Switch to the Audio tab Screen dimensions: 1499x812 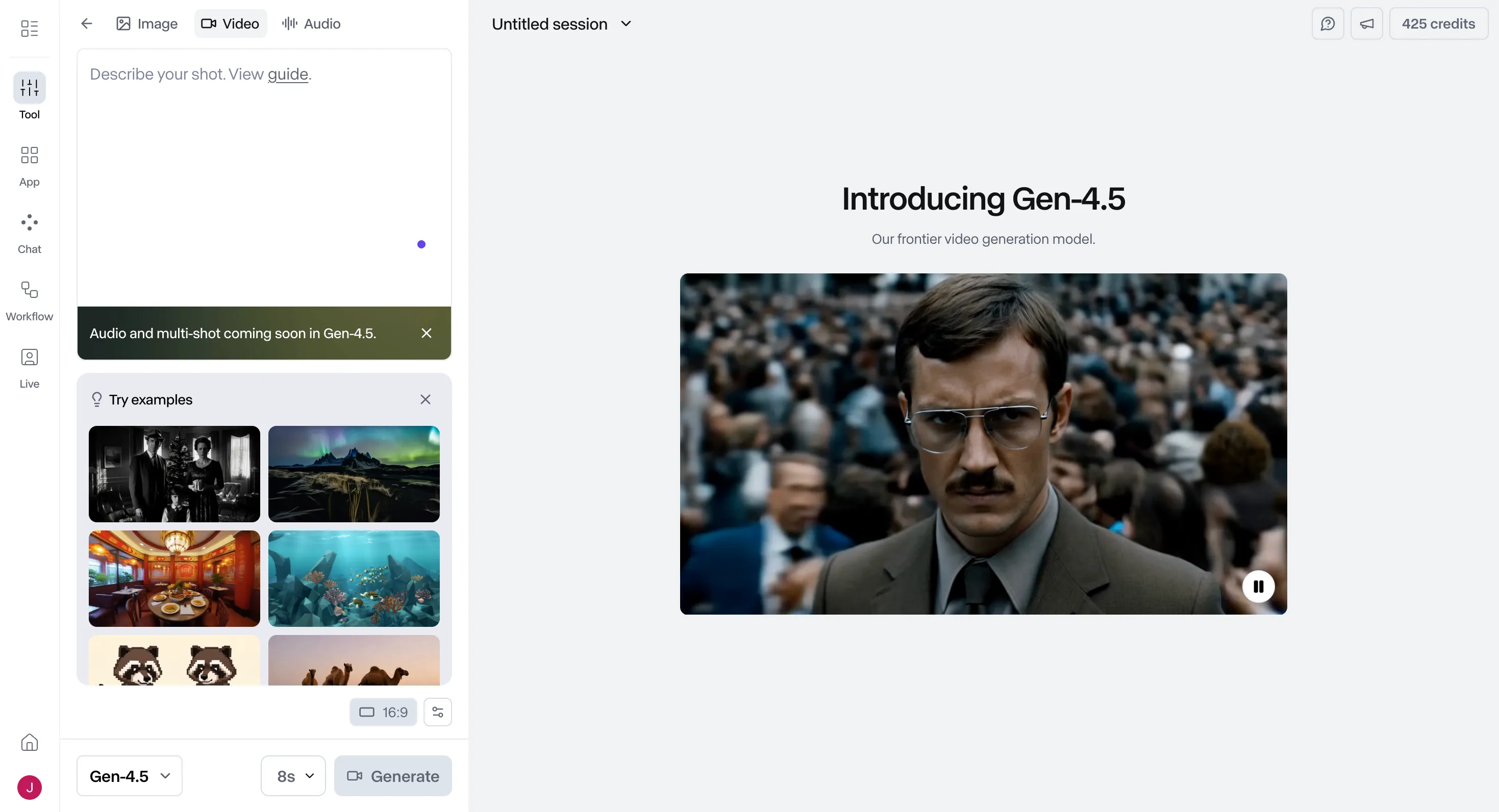point(312,23)
